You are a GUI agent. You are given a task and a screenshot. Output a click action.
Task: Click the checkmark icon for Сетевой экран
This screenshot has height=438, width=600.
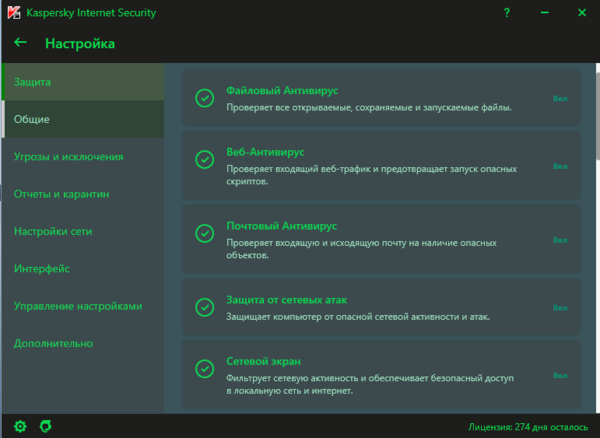(204, 374)
